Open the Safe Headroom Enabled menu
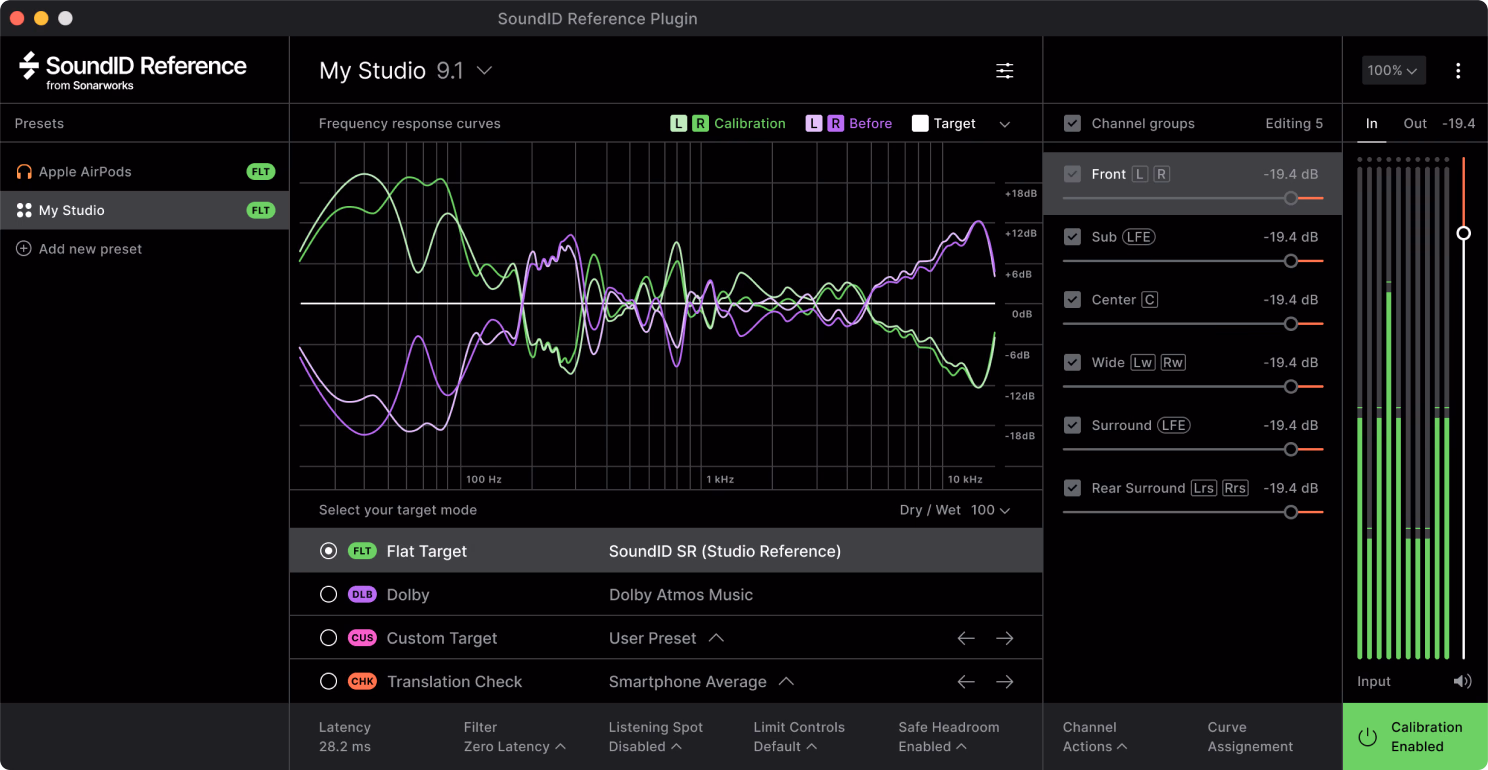Viewport: 1488px width, 770px height. tap(948, 737)
